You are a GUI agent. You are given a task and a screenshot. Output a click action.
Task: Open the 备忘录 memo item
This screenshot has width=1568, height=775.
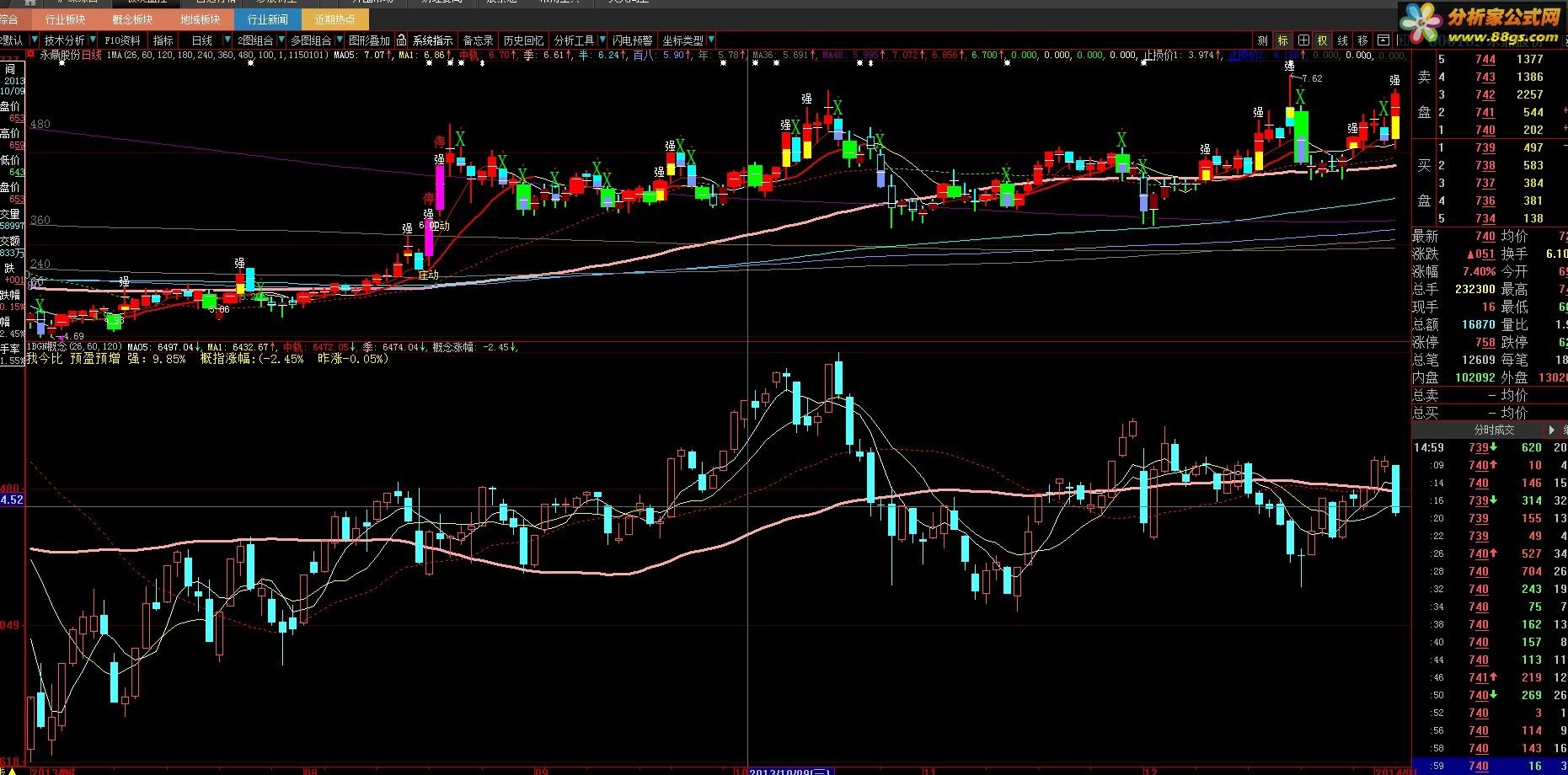tap(479, 40)
